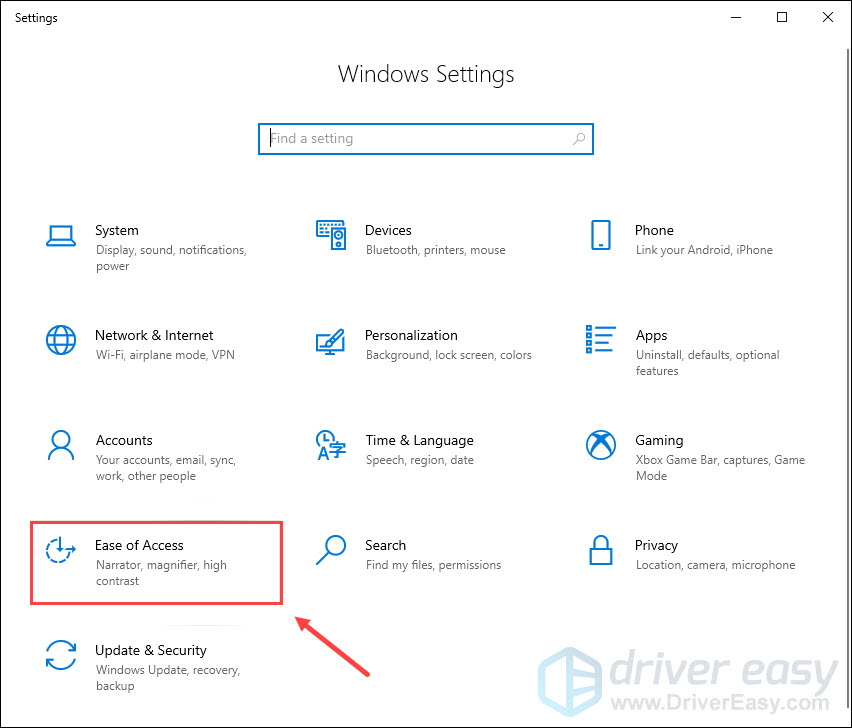Select the Search magnifier category icon
This screenshot has height=728, width=852.
331,550
